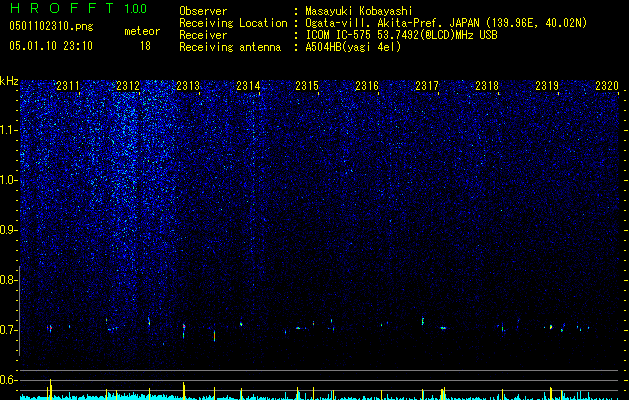Click the 2317 time marker
The width and height of the screenshot is (629, 400).
[x=427, y=86]
